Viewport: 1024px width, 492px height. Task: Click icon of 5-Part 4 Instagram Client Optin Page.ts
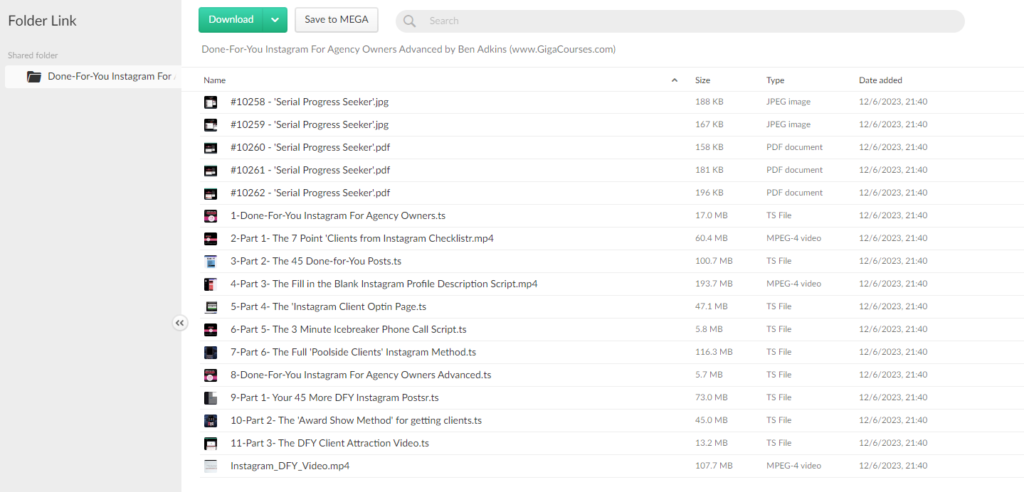point(210,306)
